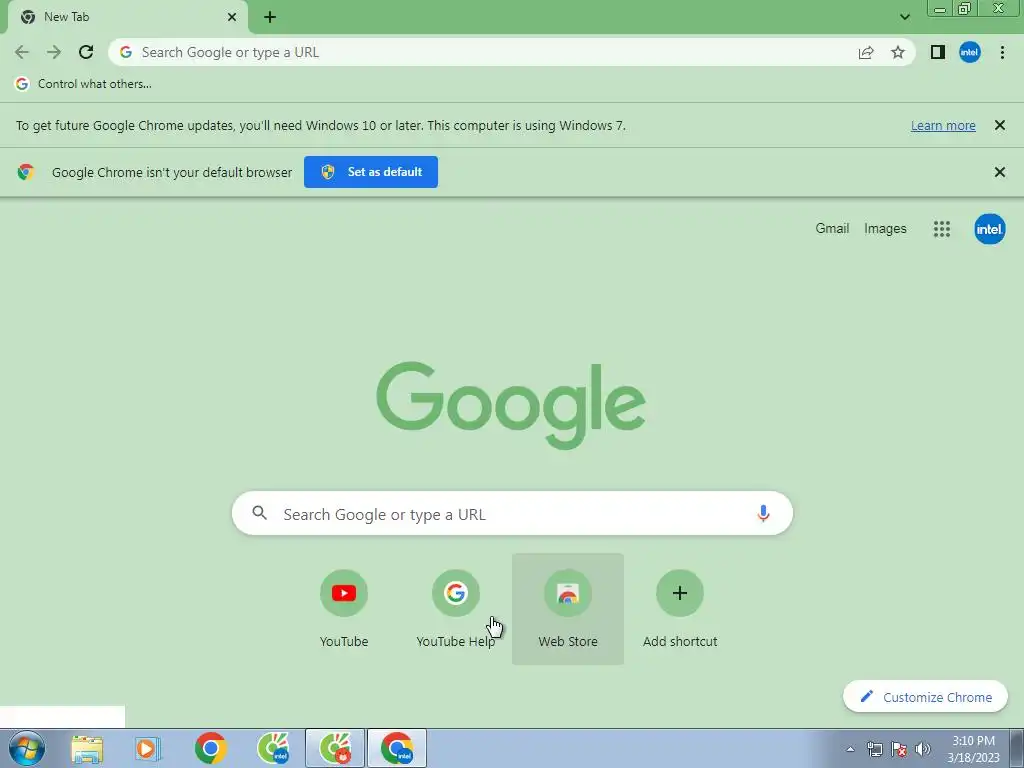Open the YouTube shortcut
The width and height of the screenshot is (1024, 768).
point(344,609)
